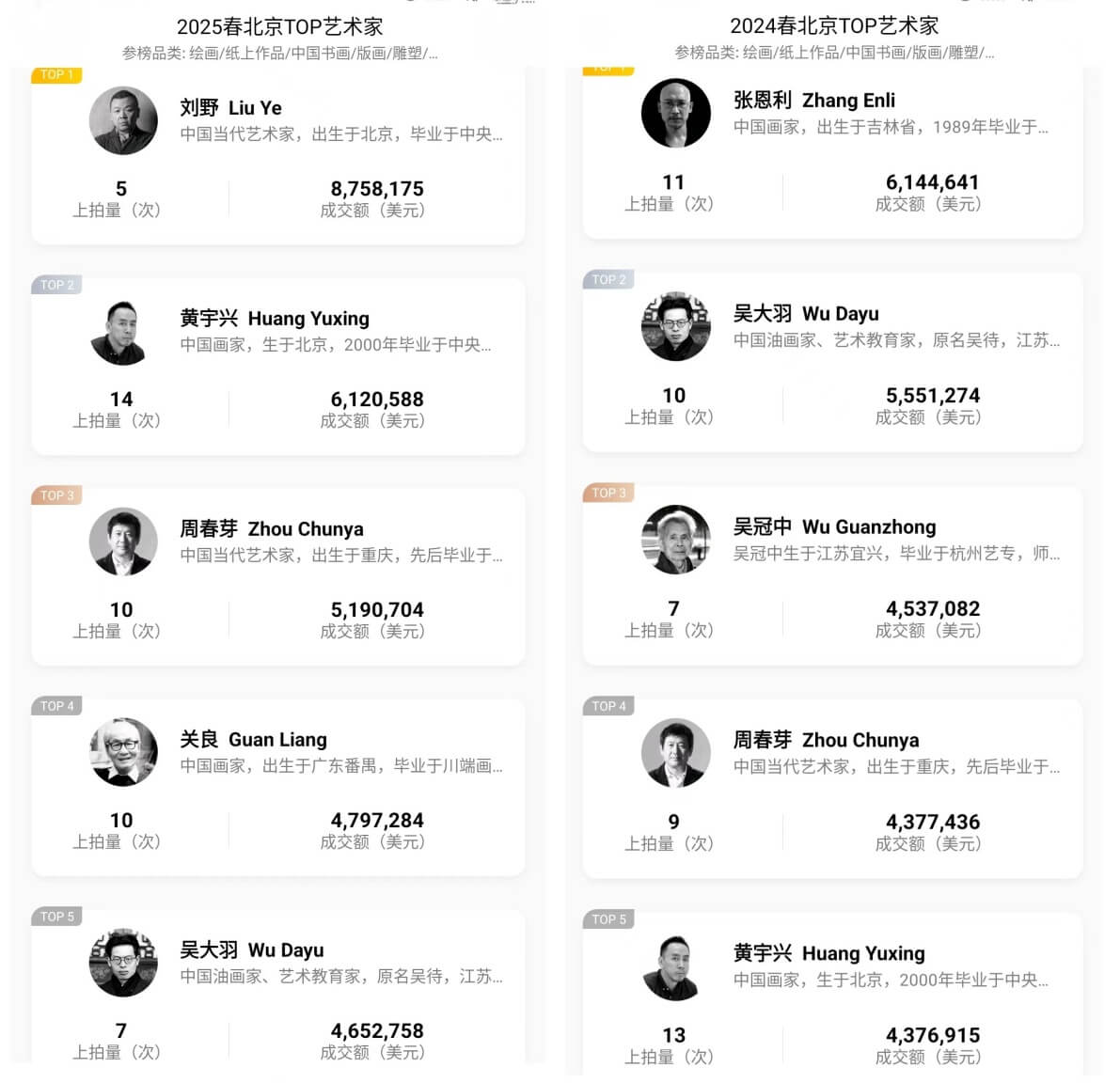Open Zhang Enli's avatar image
Image resolution: width=1120 pixels, height=1083 pixels.
point(675,114)
